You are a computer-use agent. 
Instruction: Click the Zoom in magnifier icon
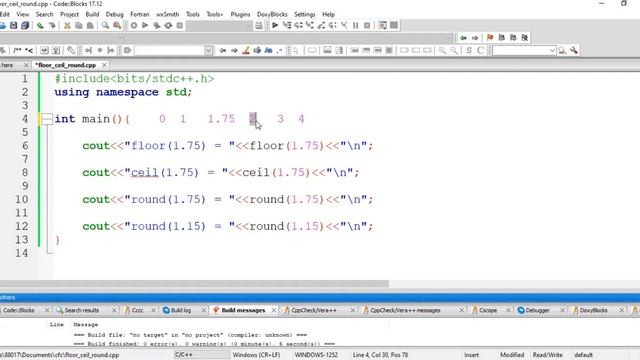442,50
